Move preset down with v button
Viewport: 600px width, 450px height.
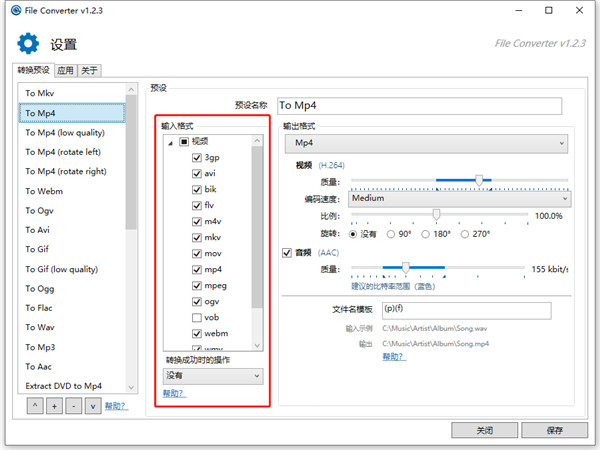(x=93, y=406)
